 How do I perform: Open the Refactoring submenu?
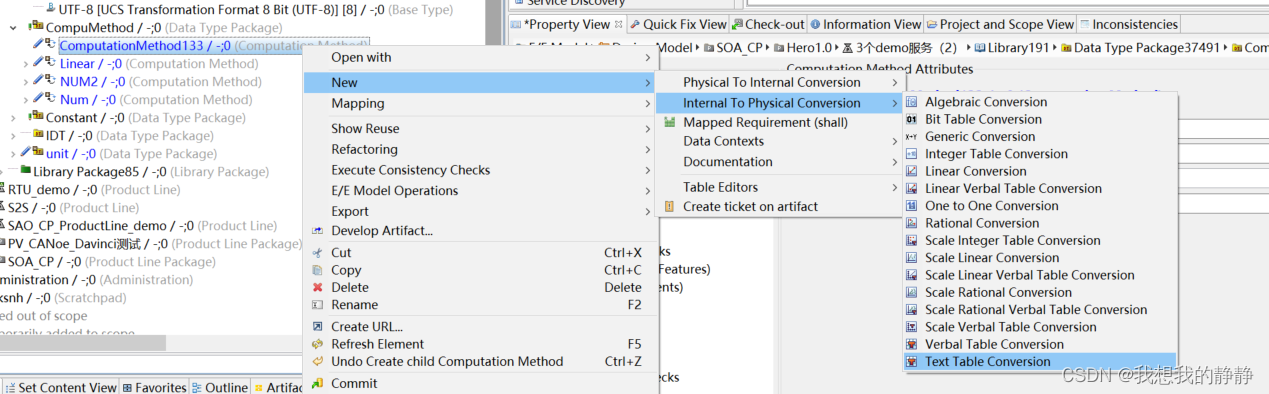[480, 149]
